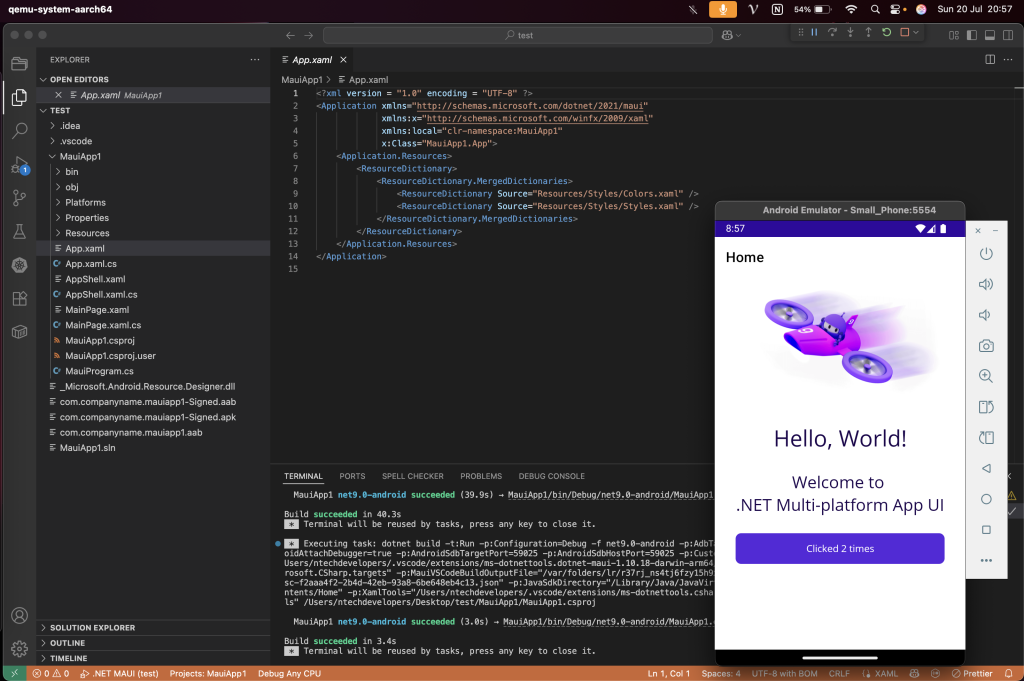
Task: Expand the OUTLINE section
Action: pyautogui.click(x=153, y=643)
